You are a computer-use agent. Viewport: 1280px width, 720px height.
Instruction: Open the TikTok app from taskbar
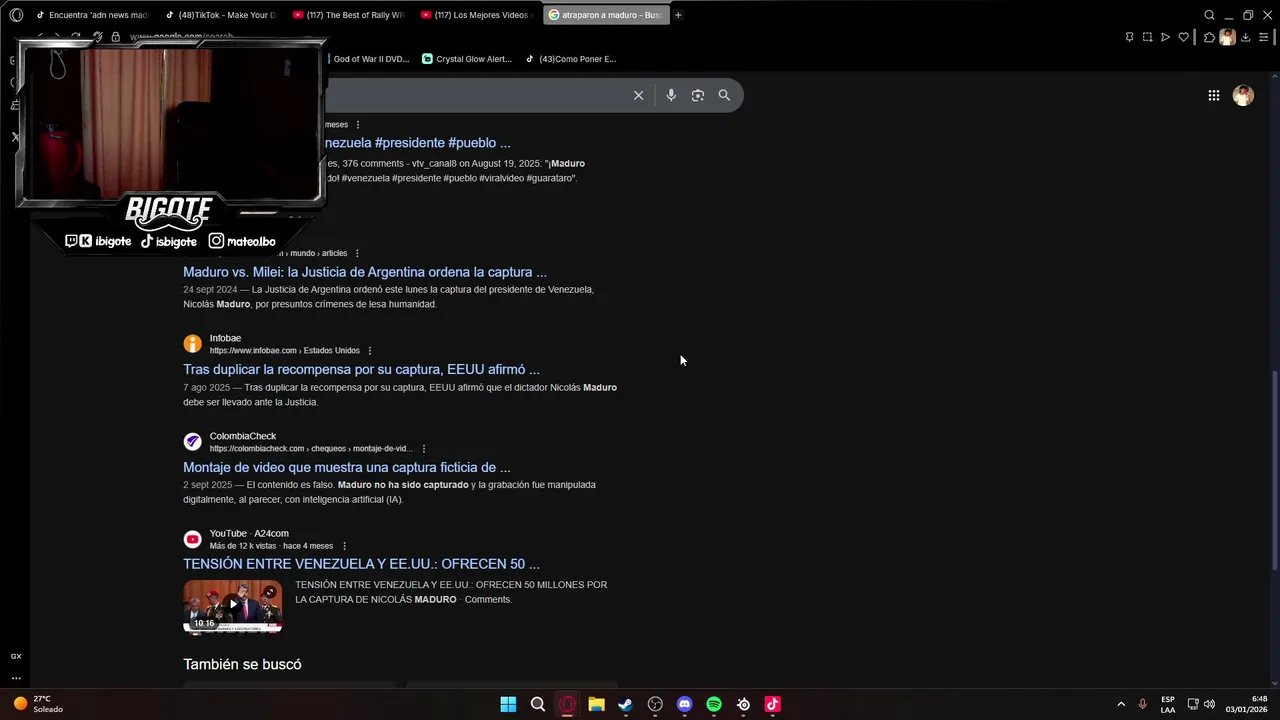[772, 704]
